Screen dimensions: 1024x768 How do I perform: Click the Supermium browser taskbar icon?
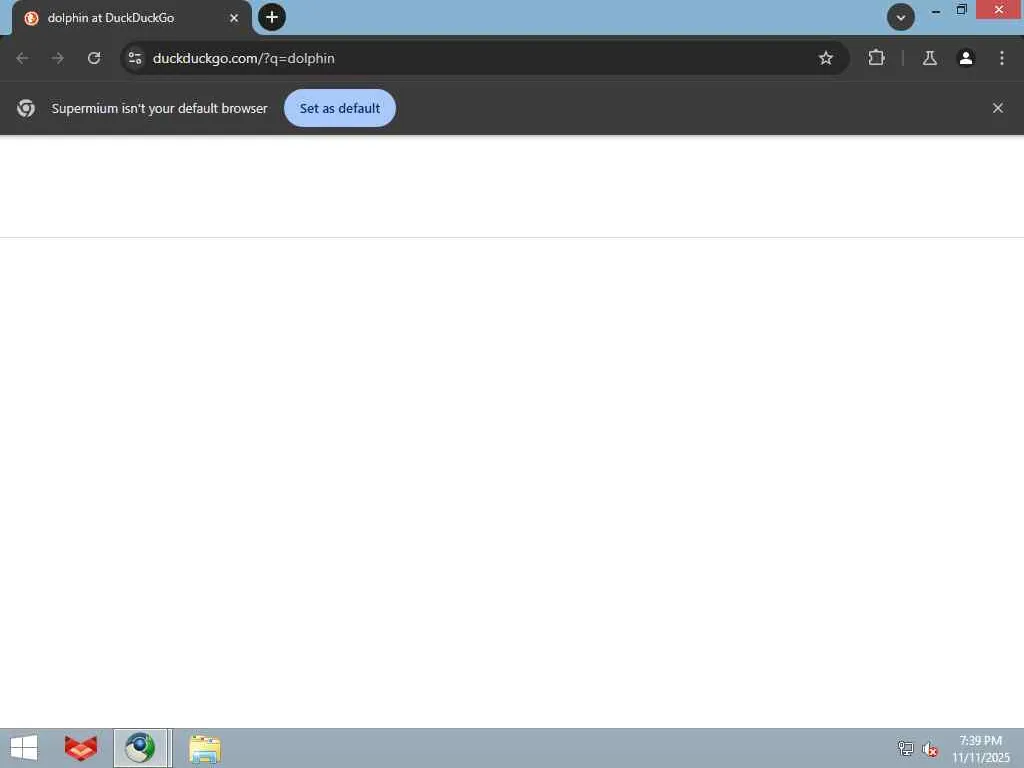[x=140, y=748]
